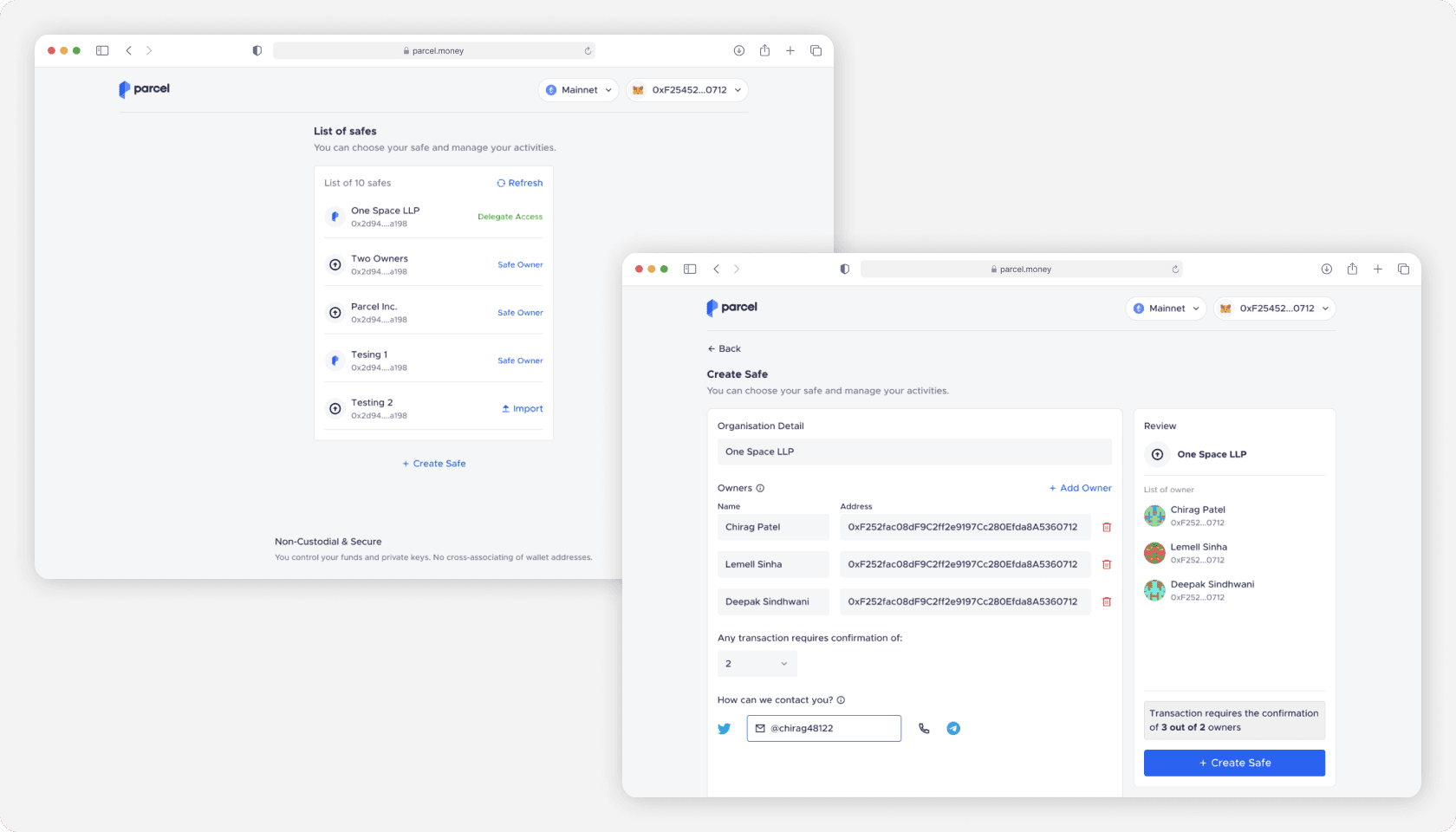1456x832 pixels.
Task: Click the Back link above Create Safe
Action: tap(725, 348)
